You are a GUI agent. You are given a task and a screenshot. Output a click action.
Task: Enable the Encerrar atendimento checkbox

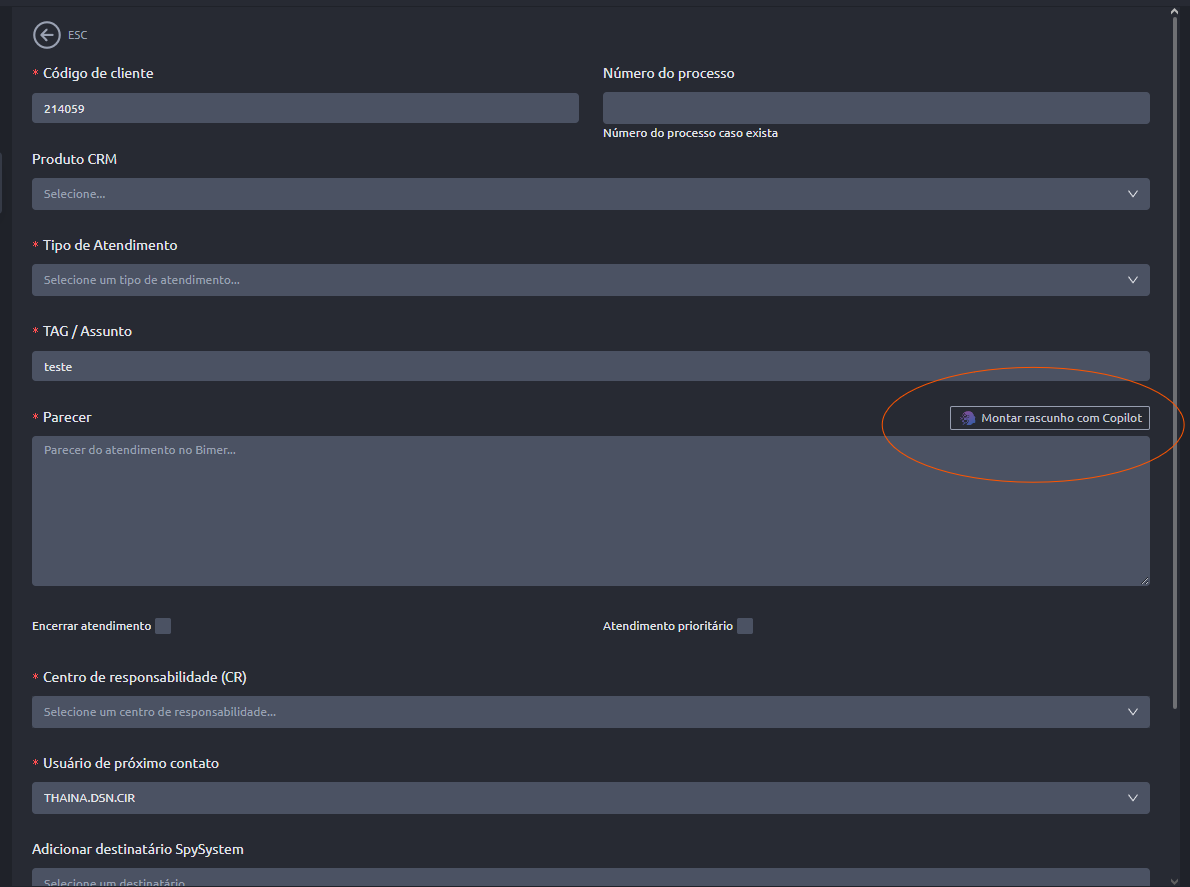coord(163,626)
